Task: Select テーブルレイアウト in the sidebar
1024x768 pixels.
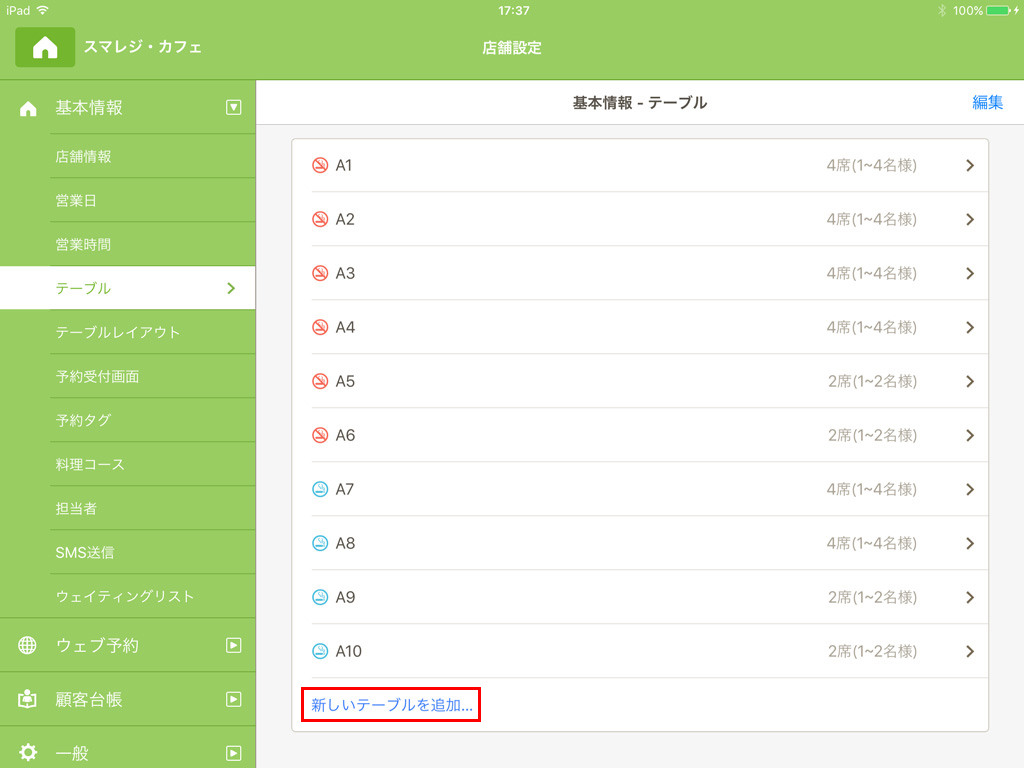Action: click(127, 332)
